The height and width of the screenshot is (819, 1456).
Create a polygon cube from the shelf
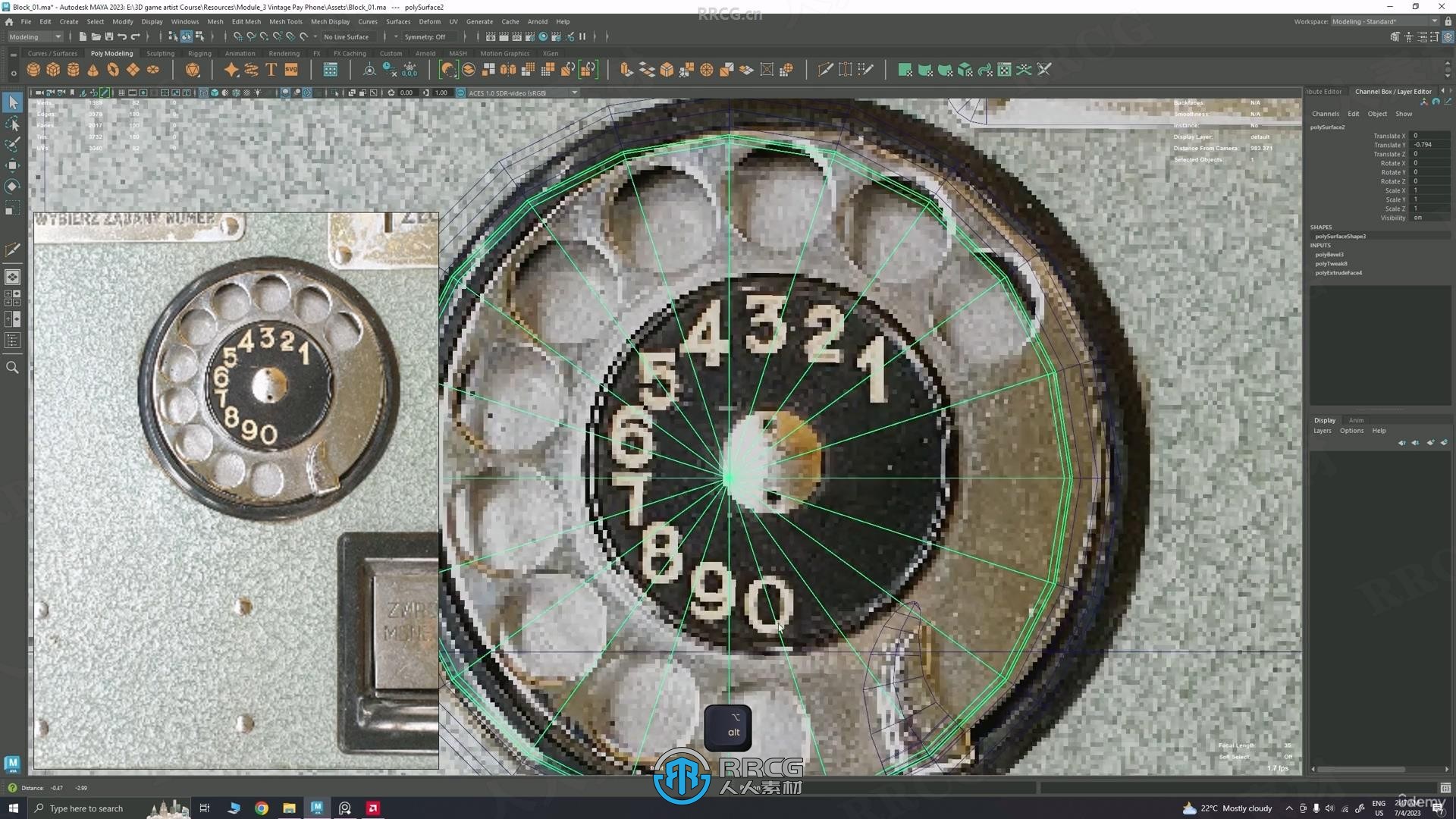pos(53,70)
